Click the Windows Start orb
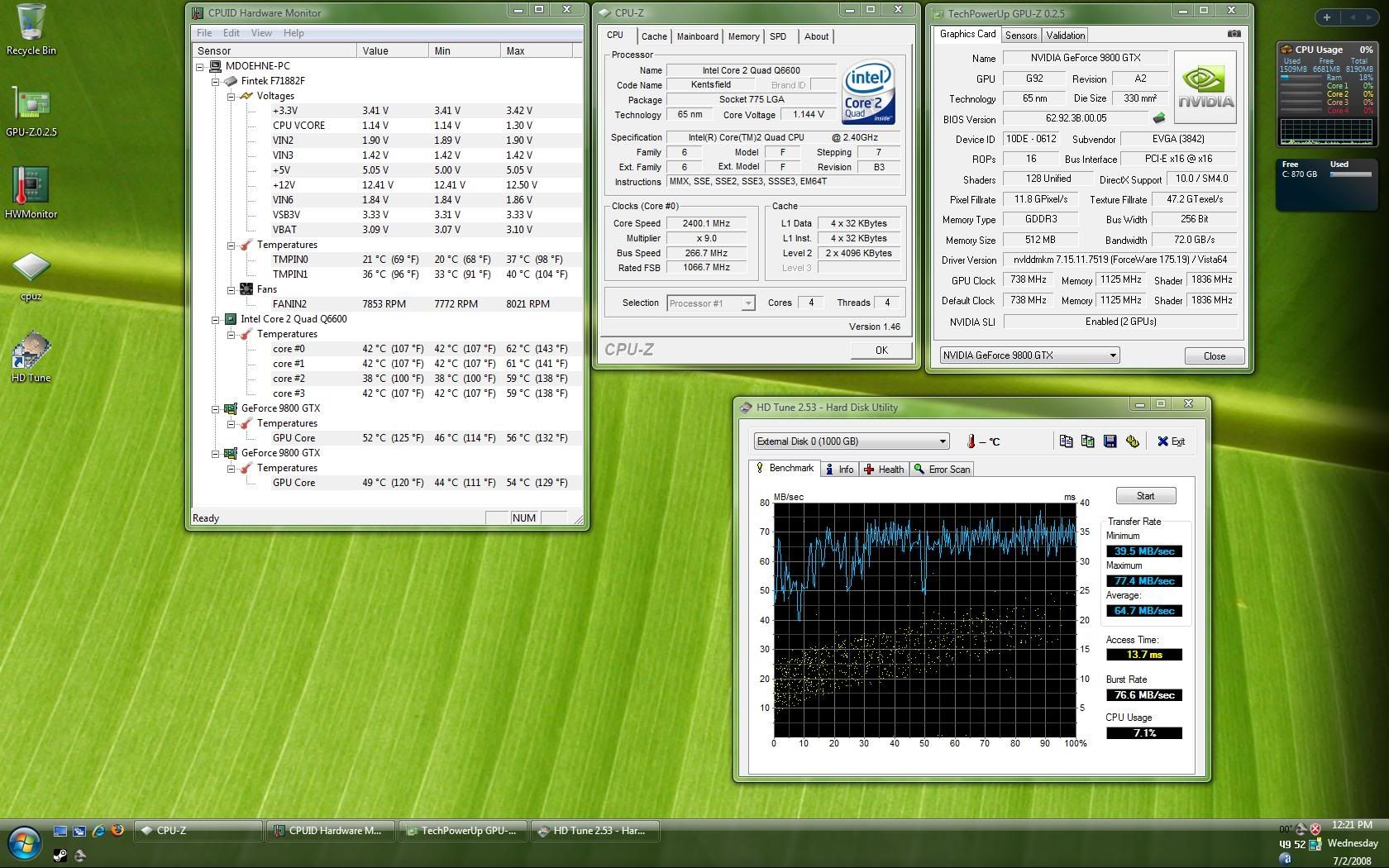The width and height of the screenshot is (1389, 868). click(x=24, y=845)
